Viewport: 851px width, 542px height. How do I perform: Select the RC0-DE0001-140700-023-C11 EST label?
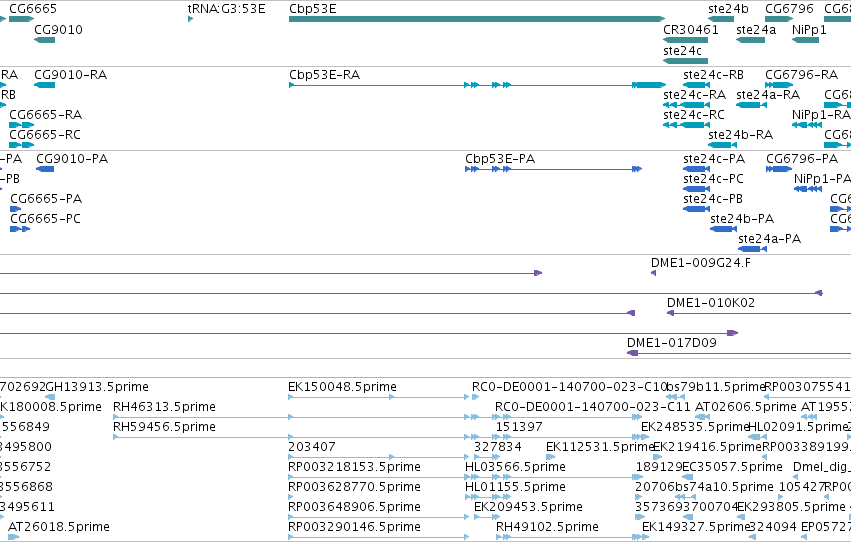click(x=593, y=407)
